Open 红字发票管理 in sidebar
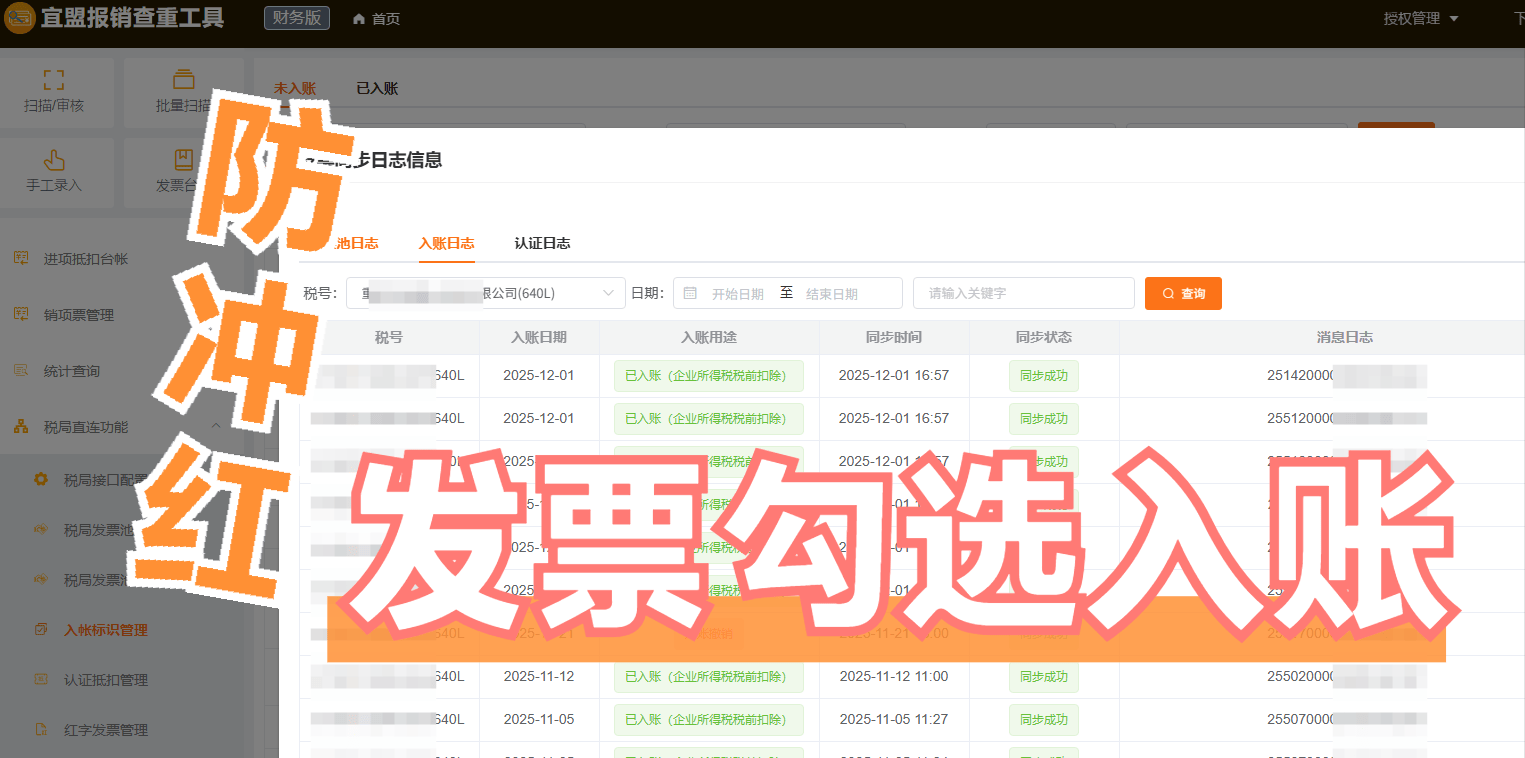 coord(105,730)
